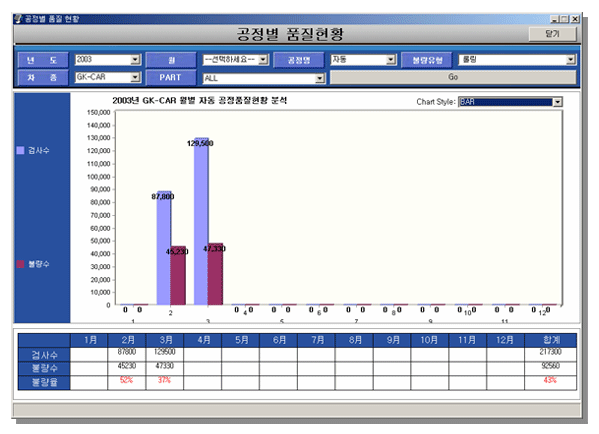
Task: Click the app icon in title bar
Action: click(x=18, y=18)
